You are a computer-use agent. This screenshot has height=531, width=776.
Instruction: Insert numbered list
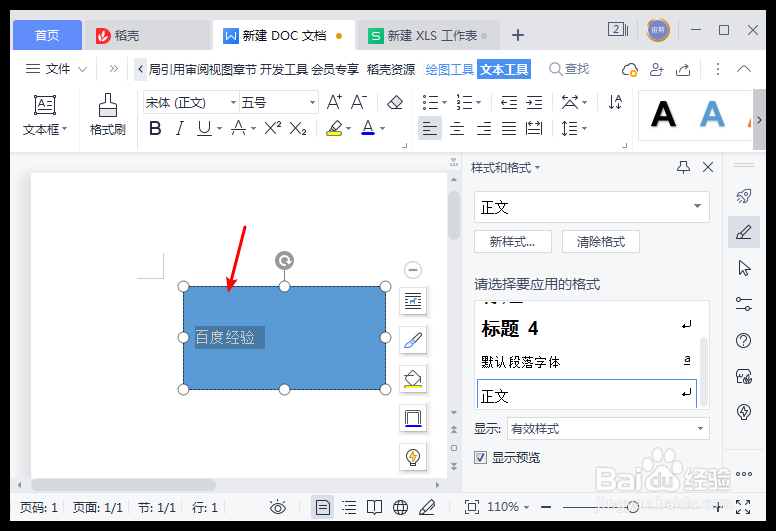pyautogui.click(x=464, y=102)
